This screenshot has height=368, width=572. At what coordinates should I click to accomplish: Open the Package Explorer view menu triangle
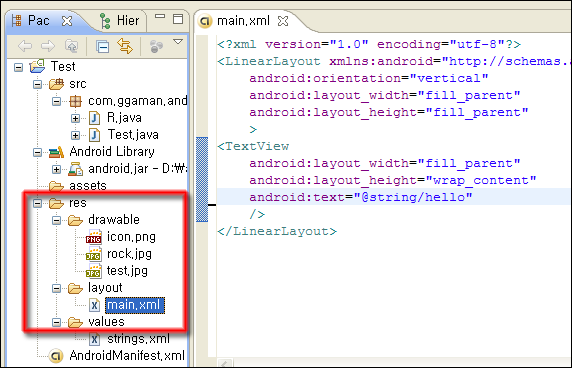pyautogui.click(x=178, y=42)
